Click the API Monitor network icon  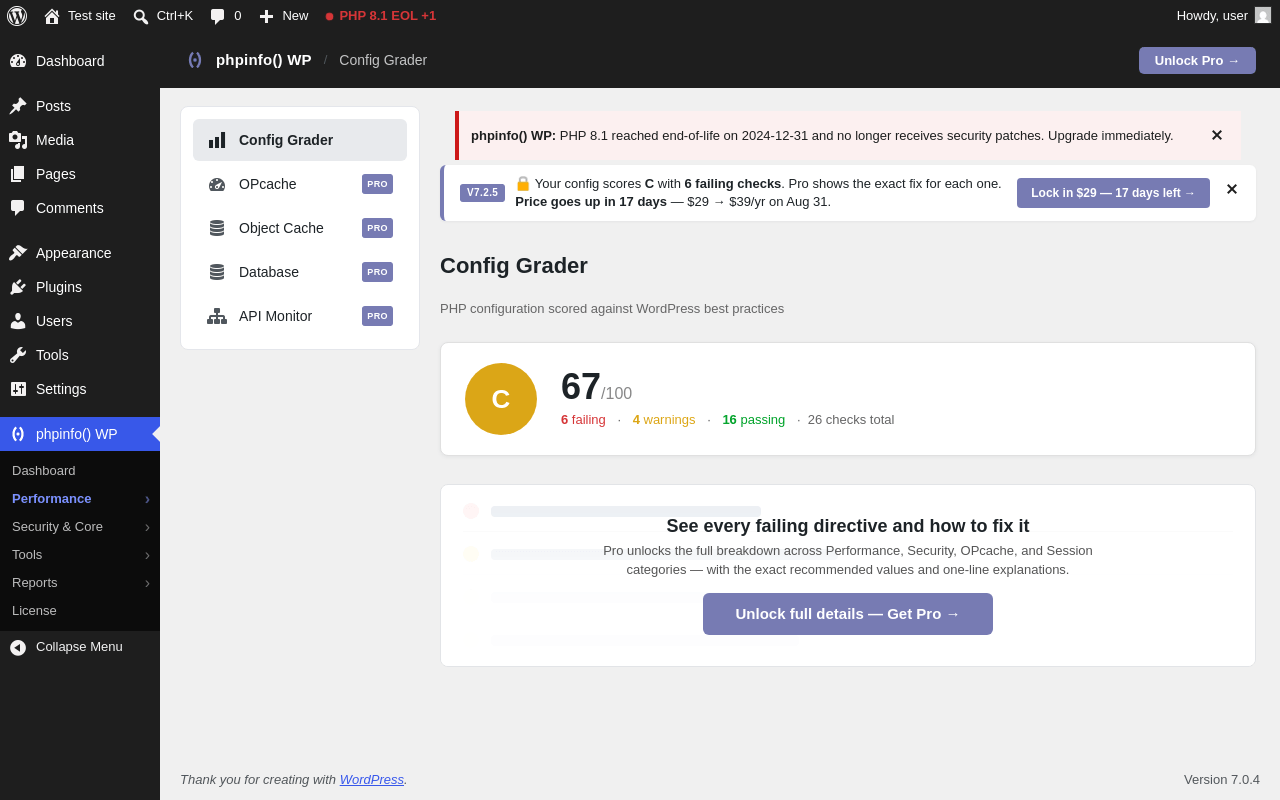[217, 316]
